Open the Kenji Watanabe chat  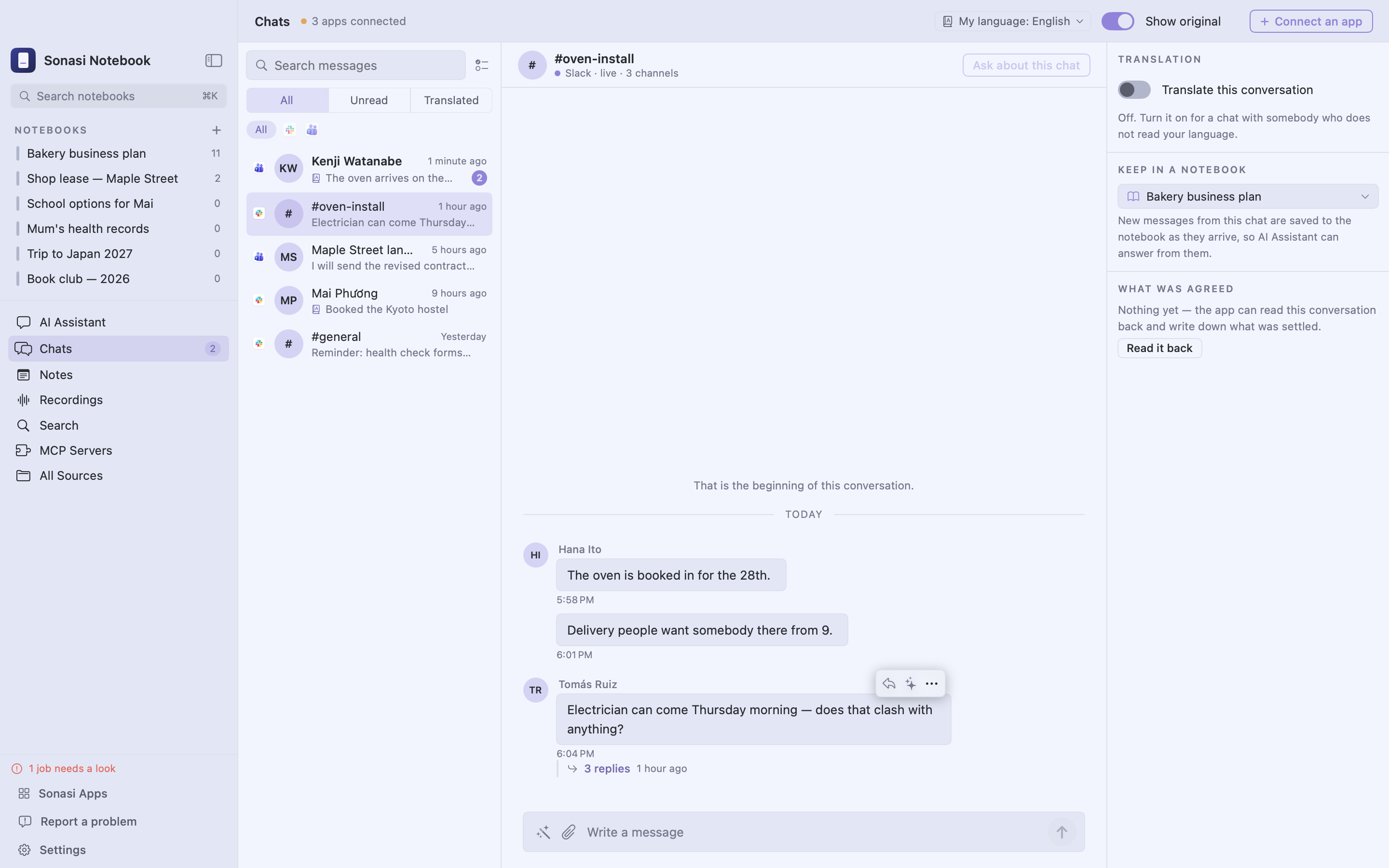coord(369,169)
